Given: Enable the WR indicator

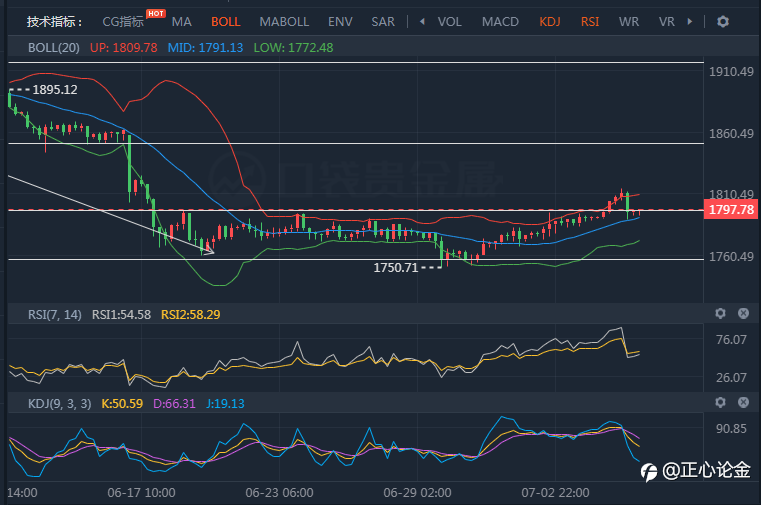Looking at the screenshot, I should (629, 22).
